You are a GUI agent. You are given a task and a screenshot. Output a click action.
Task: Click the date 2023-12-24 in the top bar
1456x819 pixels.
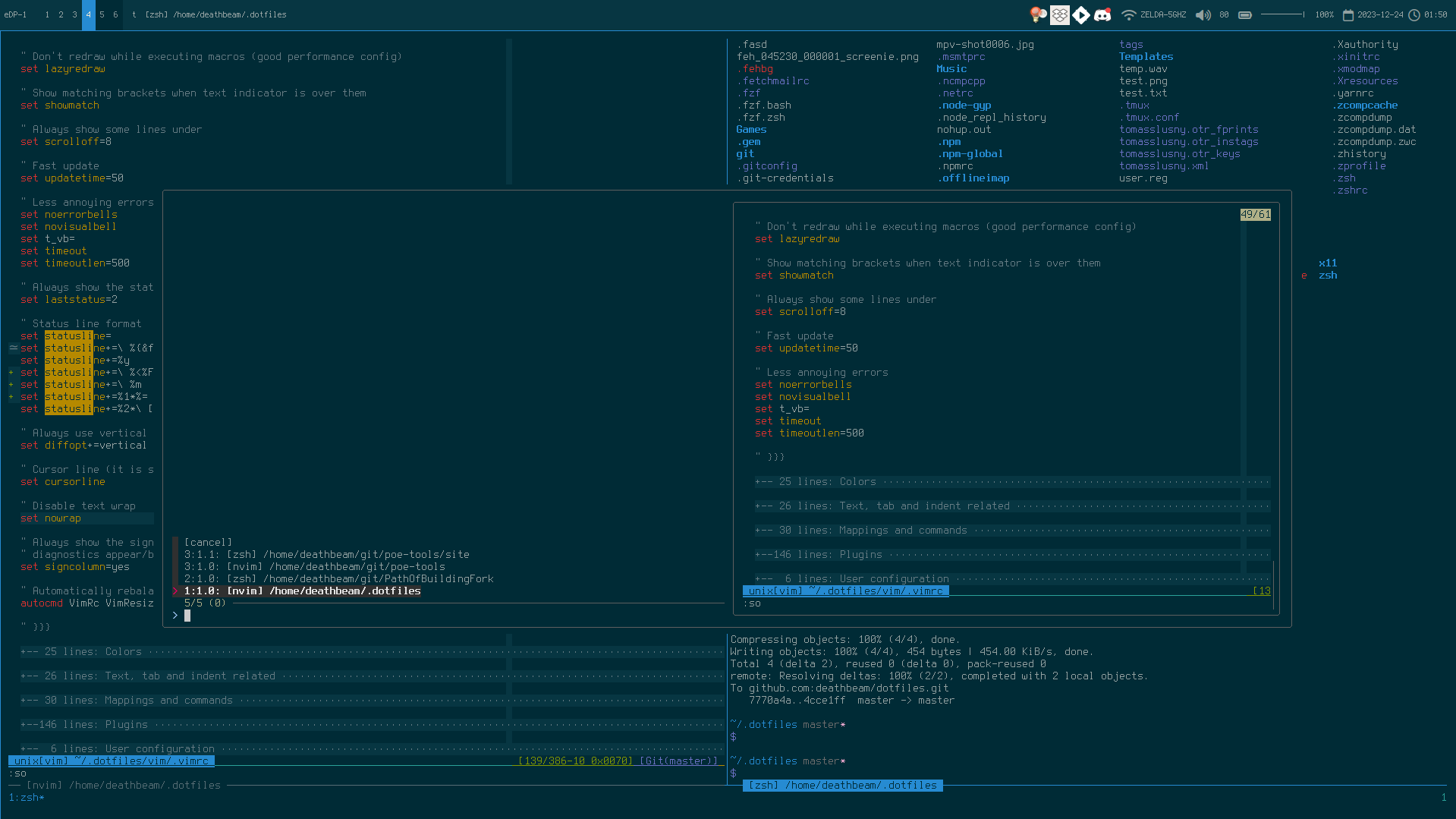click(1380, 14)
